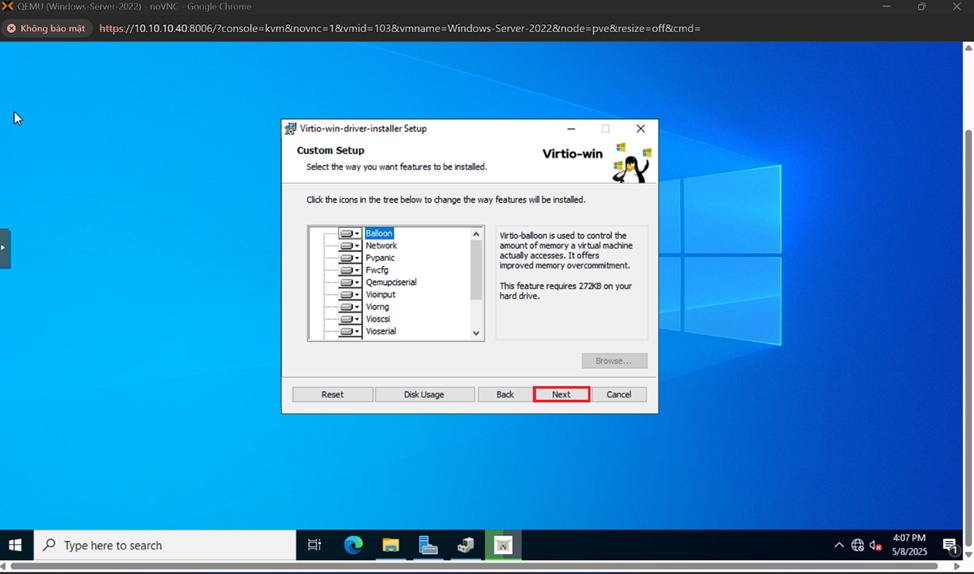This screenshot has height=574, width=974.
Task: Click the network globe icon in system tray
Action: point(857,545)
